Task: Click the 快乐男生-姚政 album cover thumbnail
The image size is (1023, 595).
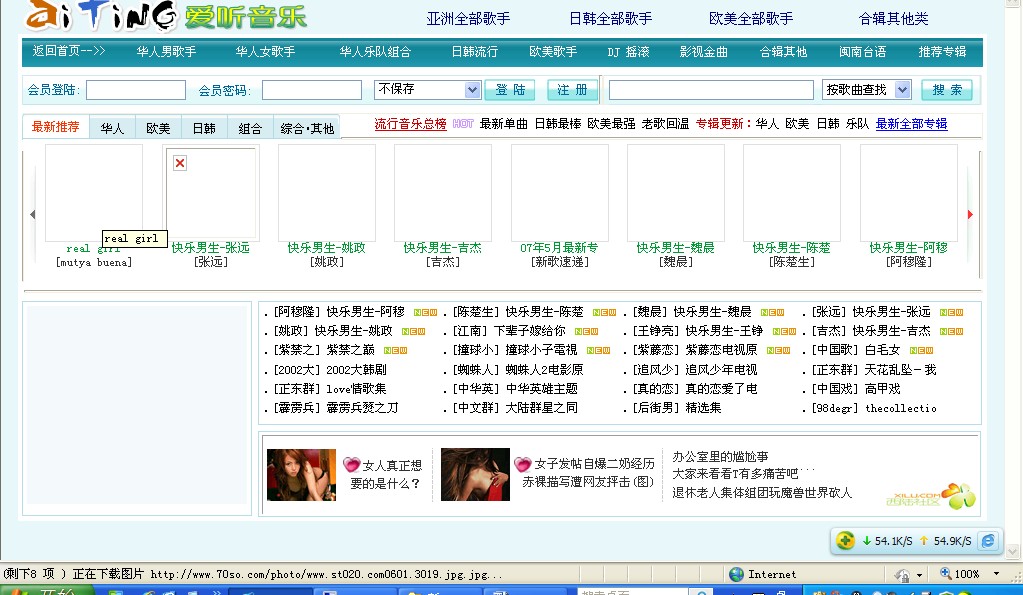Action: (x=327, y=193)
